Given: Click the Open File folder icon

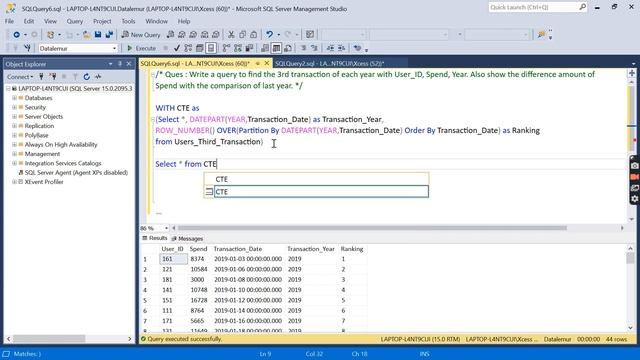Looking at the screenshot, I should [87, 35].
